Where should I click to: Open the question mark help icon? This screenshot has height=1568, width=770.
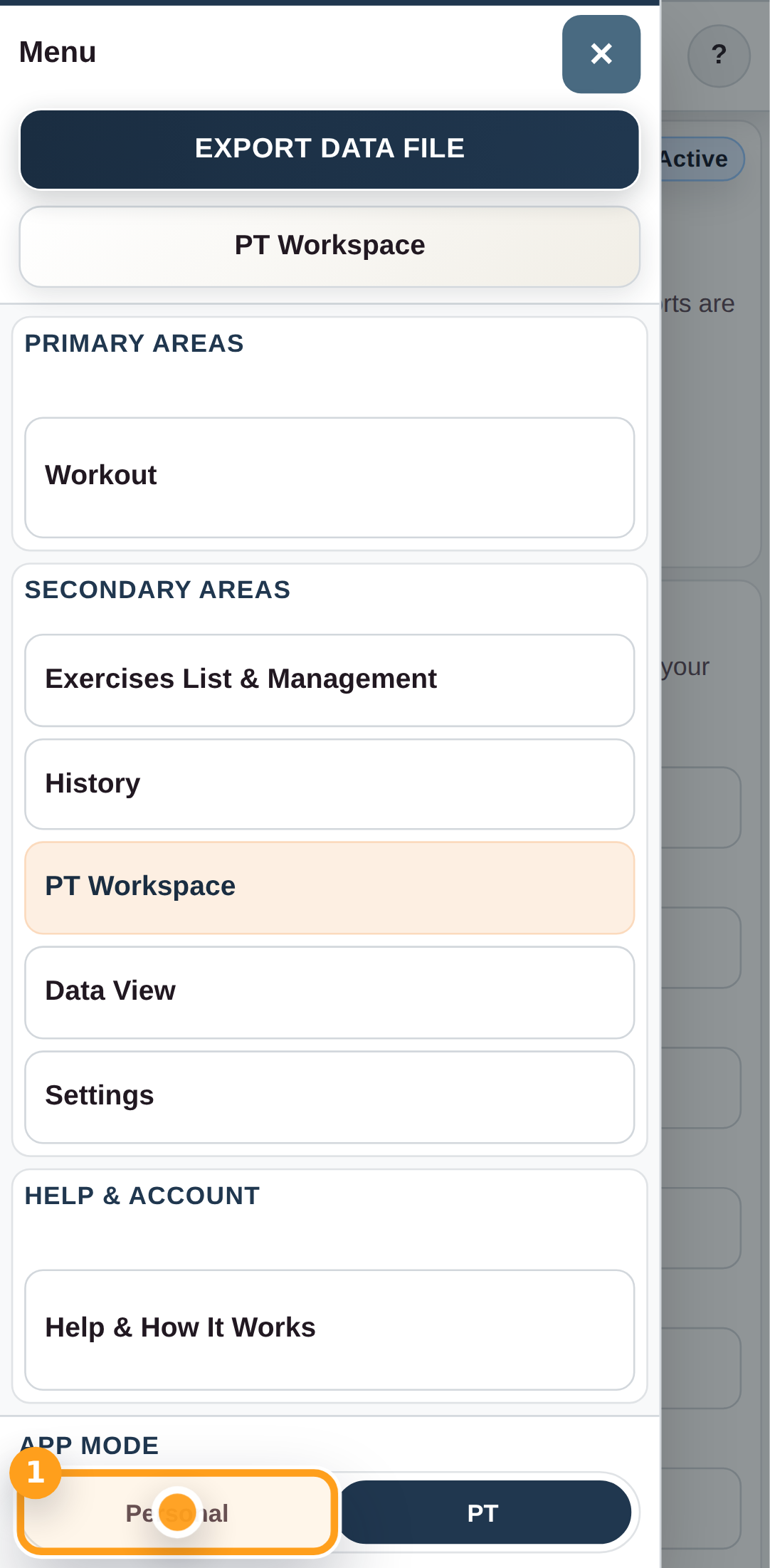pos(719,56)
